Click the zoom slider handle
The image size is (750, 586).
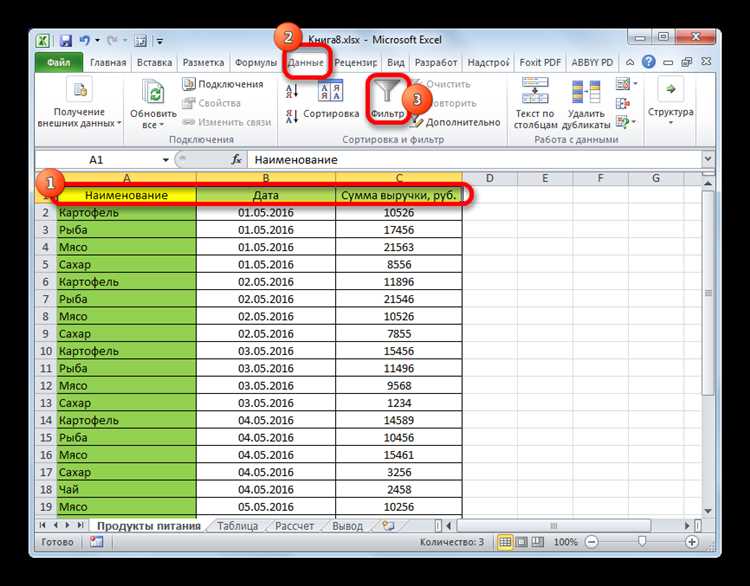coord(642,542)
